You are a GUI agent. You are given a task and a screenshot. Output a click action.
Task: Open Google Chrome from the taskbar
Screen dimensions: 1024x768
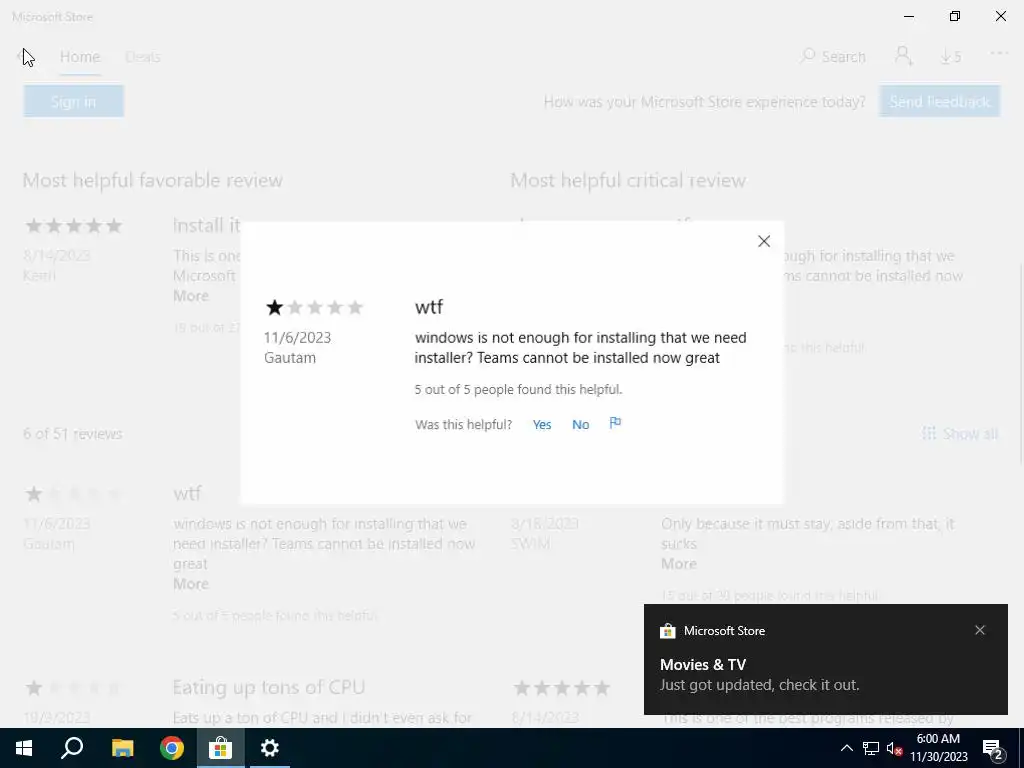click(x=172, y=748)
